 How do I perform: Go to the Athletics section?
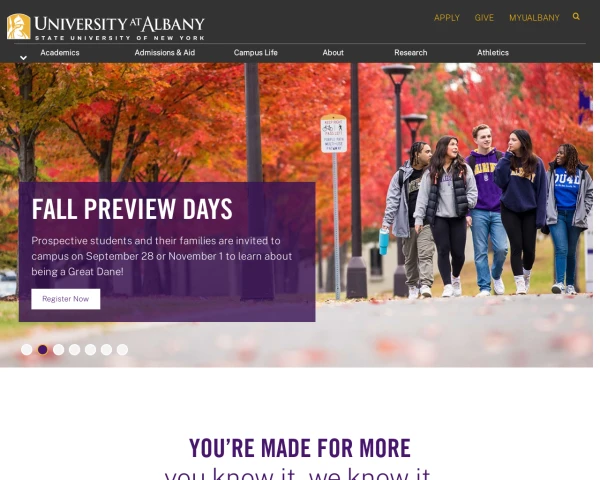coord(493,53)
